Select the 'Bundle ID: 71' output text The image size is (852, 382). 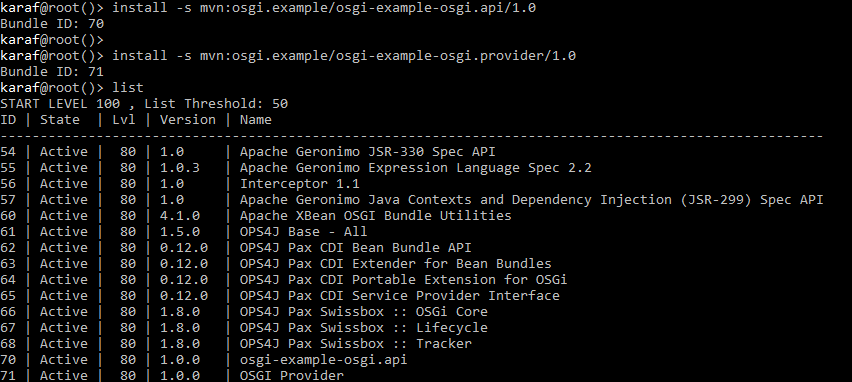(52, 71)
